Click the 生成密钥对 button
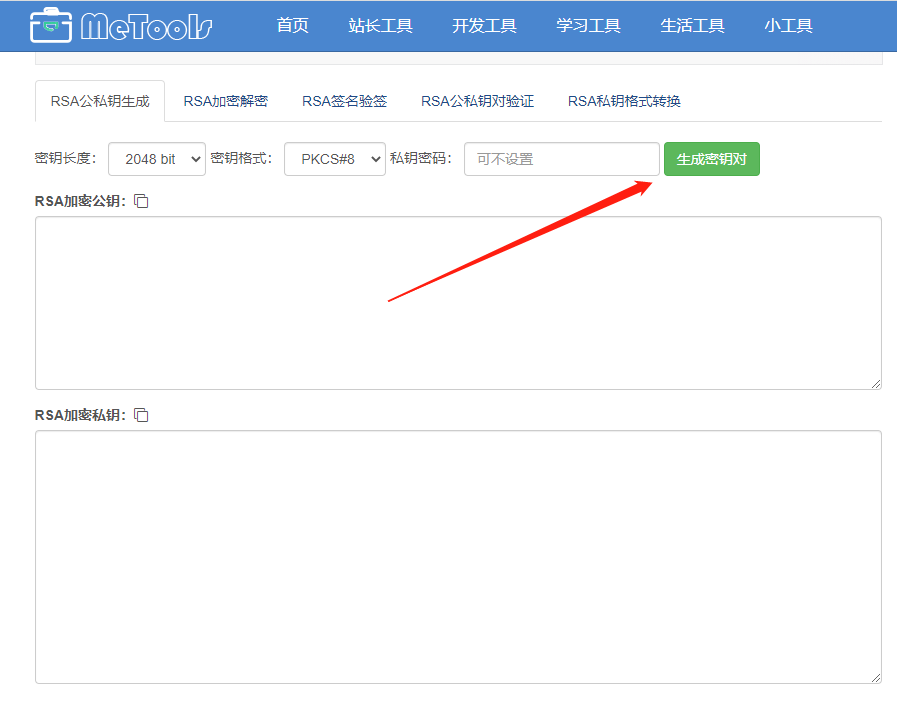Viewport: 897px width, 704px height. click(712, 159)
